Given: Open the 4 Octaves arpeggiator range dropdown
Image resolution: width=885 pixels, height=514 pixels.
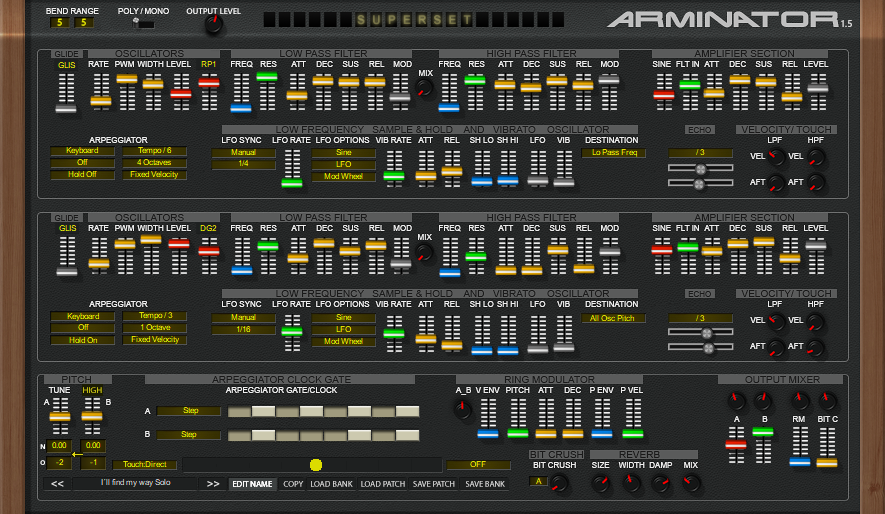Looking at the screenshot, I should [155, 162].
